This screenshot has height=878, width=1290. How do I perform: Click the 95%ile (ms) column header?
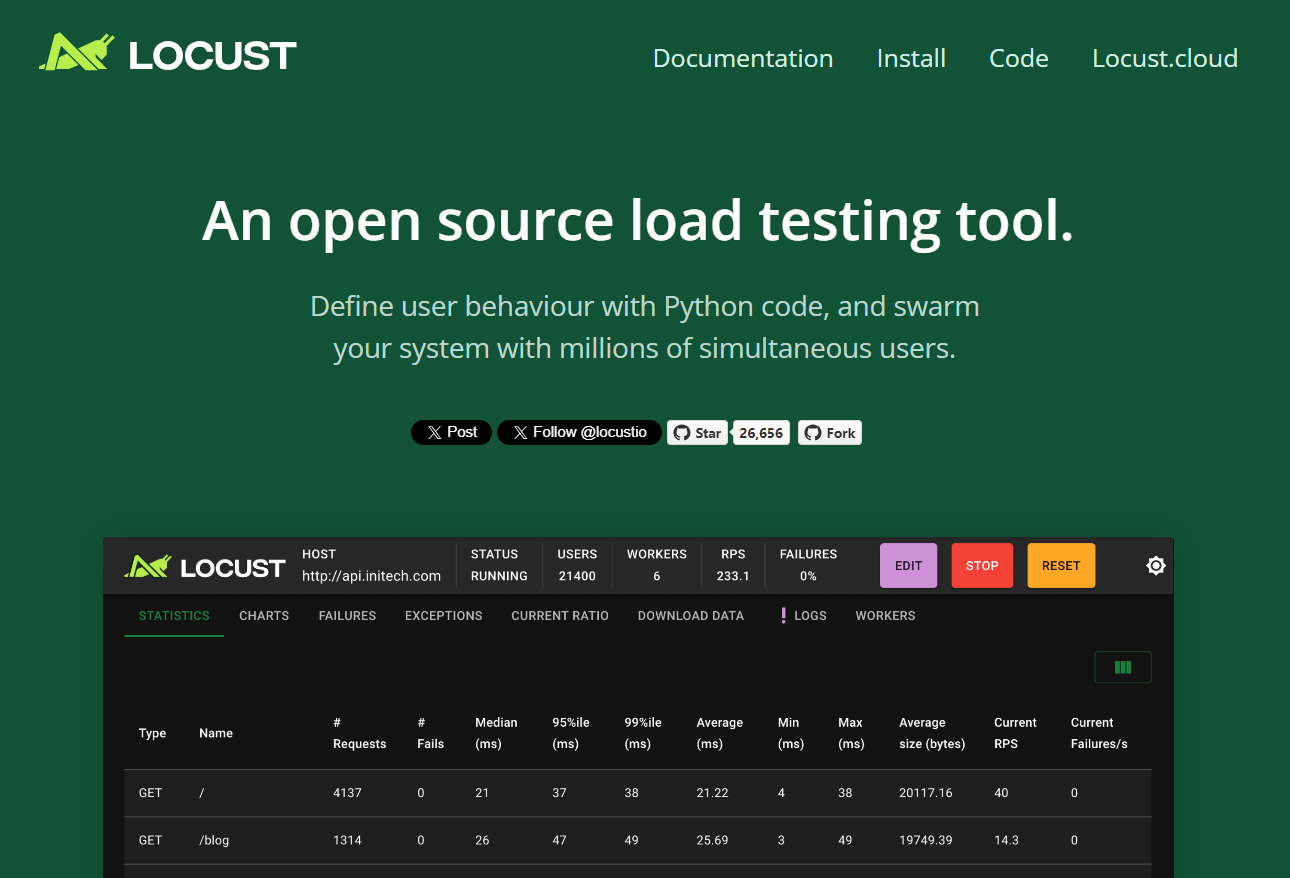tap(571, 733)
